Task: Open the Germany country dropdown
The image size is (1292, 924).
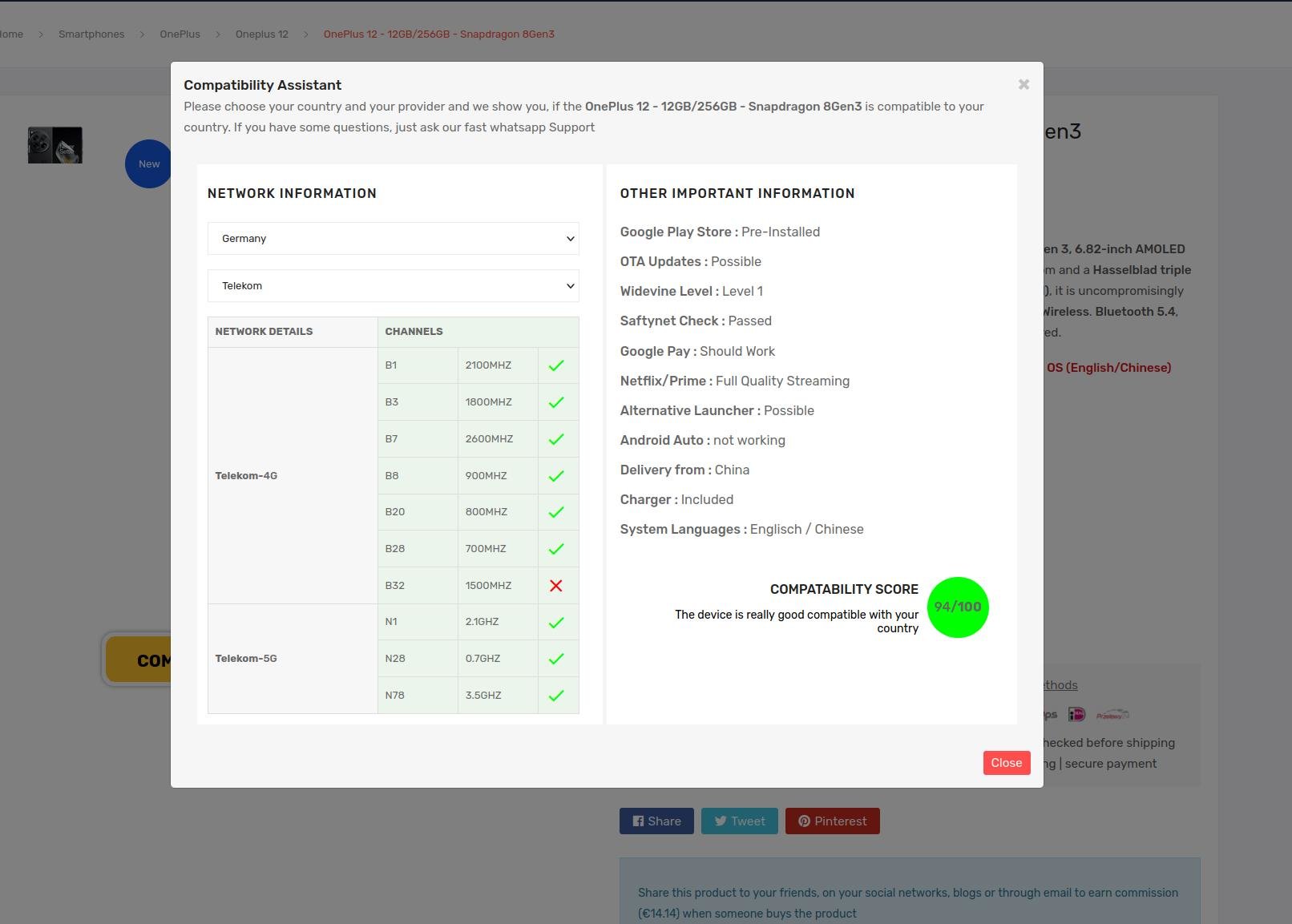Action: pyautogui.click(x=393, y=238)
